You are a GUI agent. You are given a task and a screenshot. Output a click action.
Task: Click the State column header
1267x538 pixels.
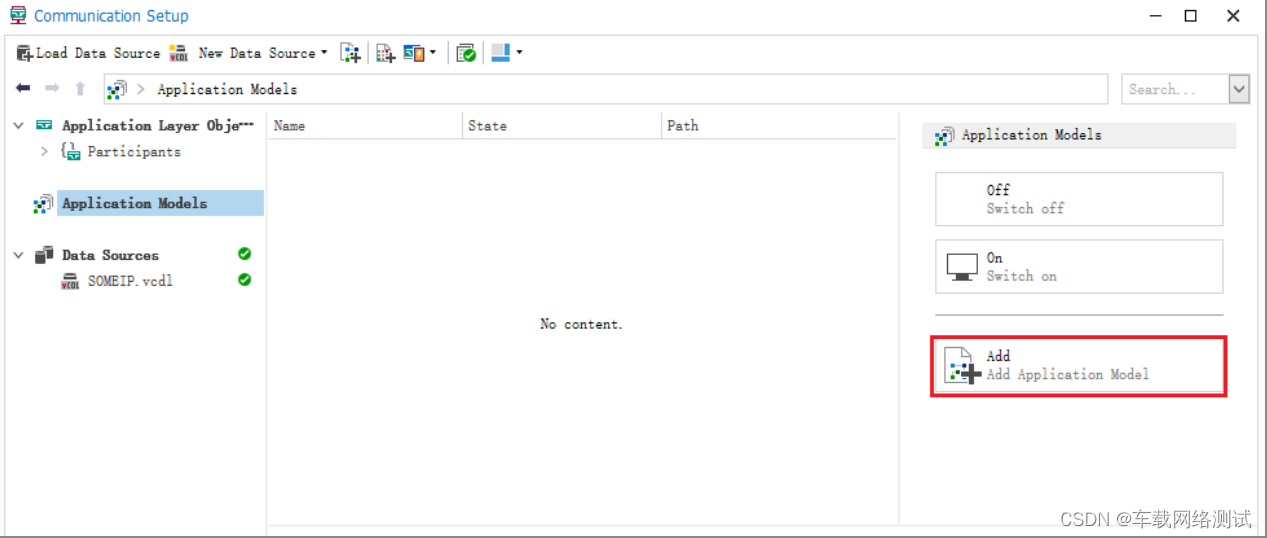tap(562, 125)
